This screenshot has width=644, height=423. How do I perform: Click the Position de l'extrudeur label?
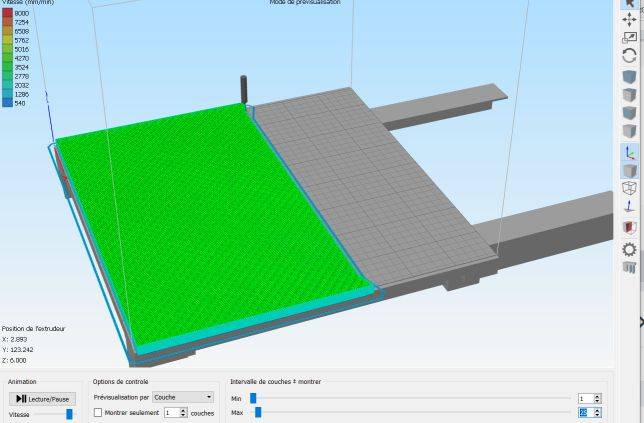click(x=33, y=329)
